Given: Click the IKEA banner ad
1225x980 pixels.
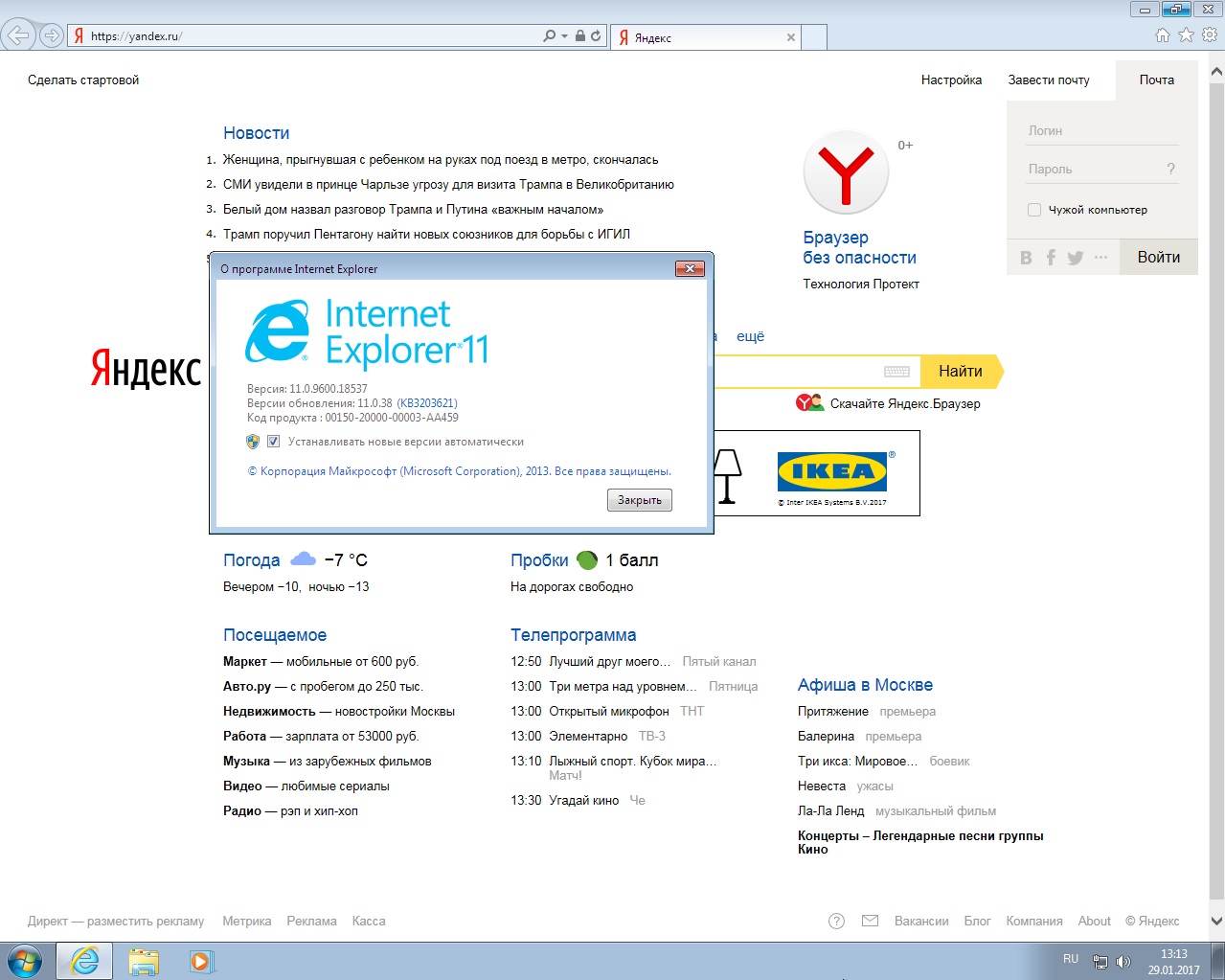Looking at the screenshot, I should pyautogui.click(x=817, y=473).
